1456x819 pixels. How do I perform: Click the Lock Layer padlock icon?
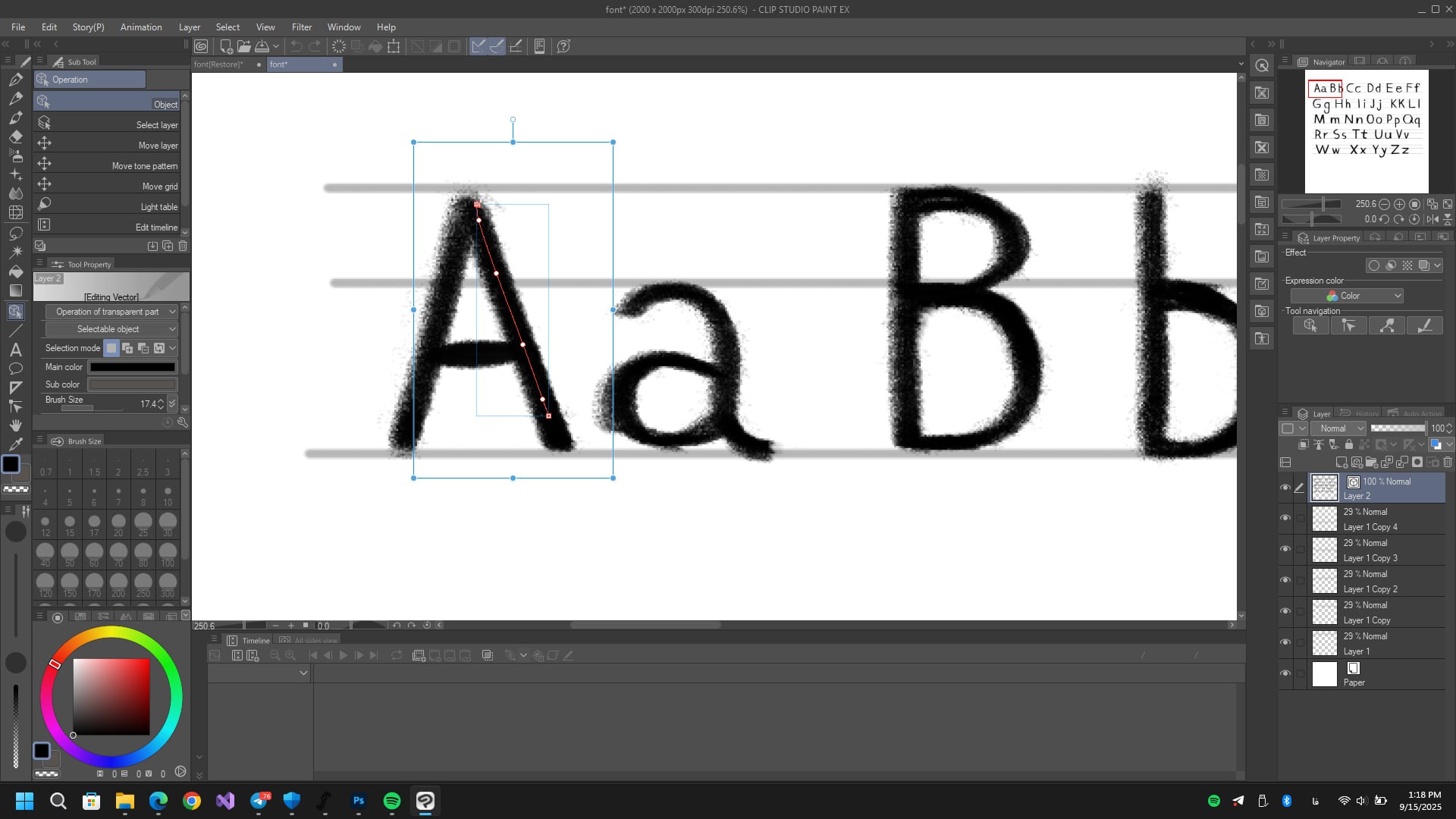tap(1349, 445)
